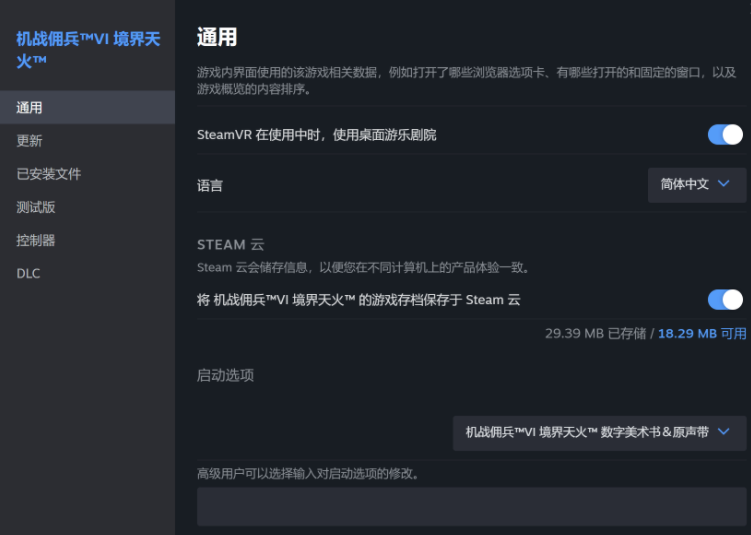Click the 语言 setting label
Viewport: 751px width, 535px height.
coord(210,186)
